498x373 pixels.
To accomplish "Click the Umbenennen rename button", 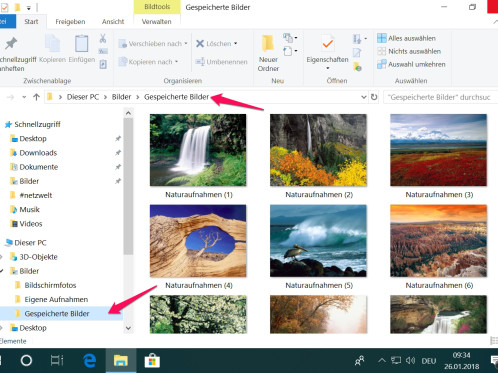I will point(221,62).
